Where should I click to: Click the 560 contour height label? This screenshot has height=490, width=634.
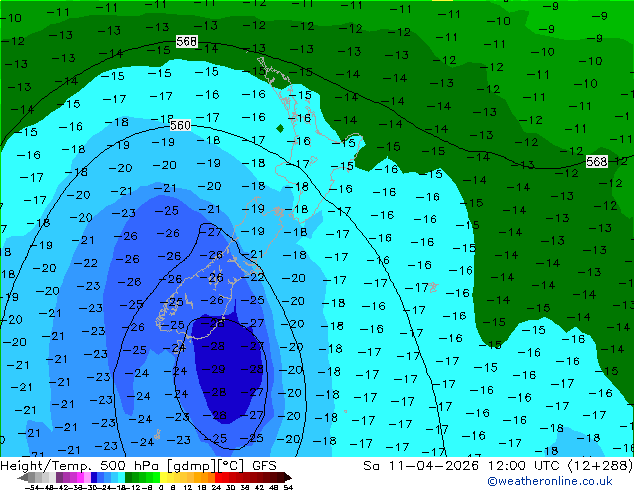click(x=180, y=125)
